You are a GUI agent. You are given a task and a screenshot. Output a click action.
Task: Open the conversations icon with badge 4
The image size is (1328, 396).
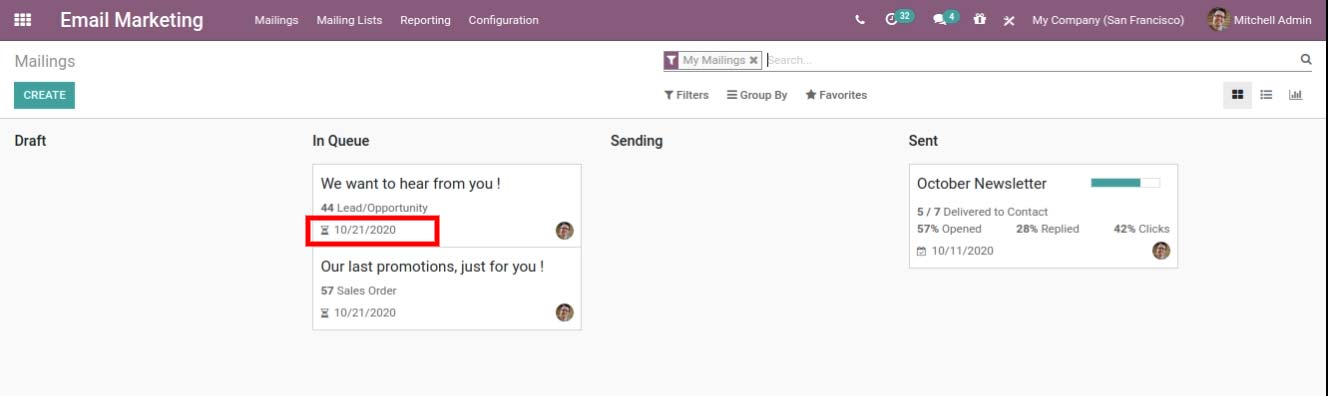945,18
